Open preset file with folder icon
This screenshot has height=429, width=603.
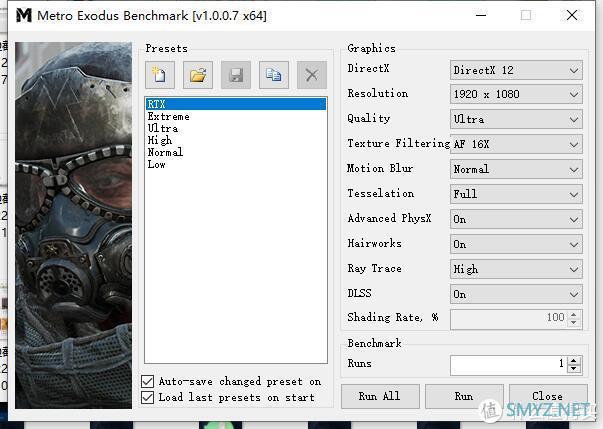click(198, 75)
